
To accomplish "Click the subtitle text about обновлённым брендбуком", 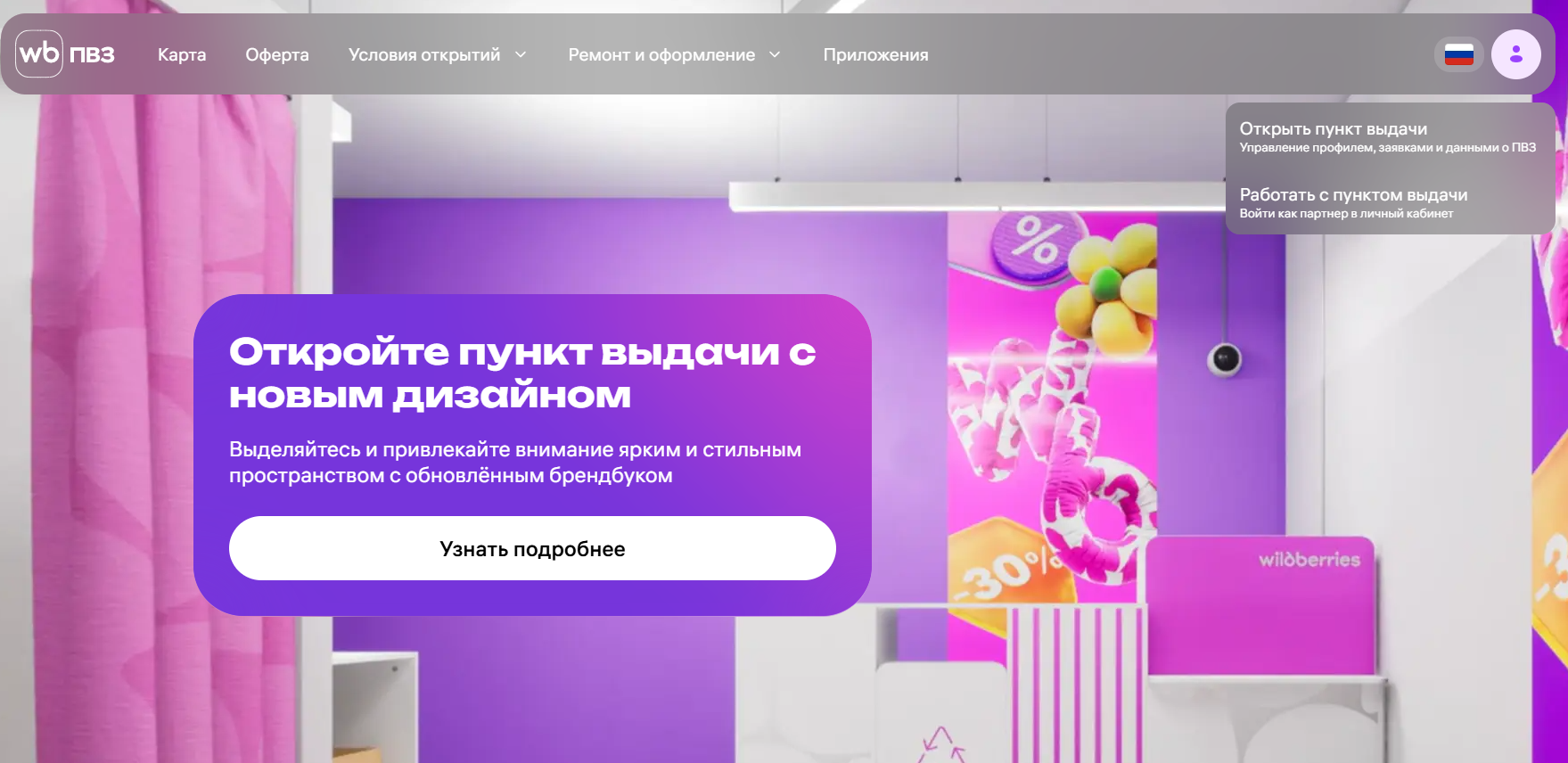I will point(515,462).
